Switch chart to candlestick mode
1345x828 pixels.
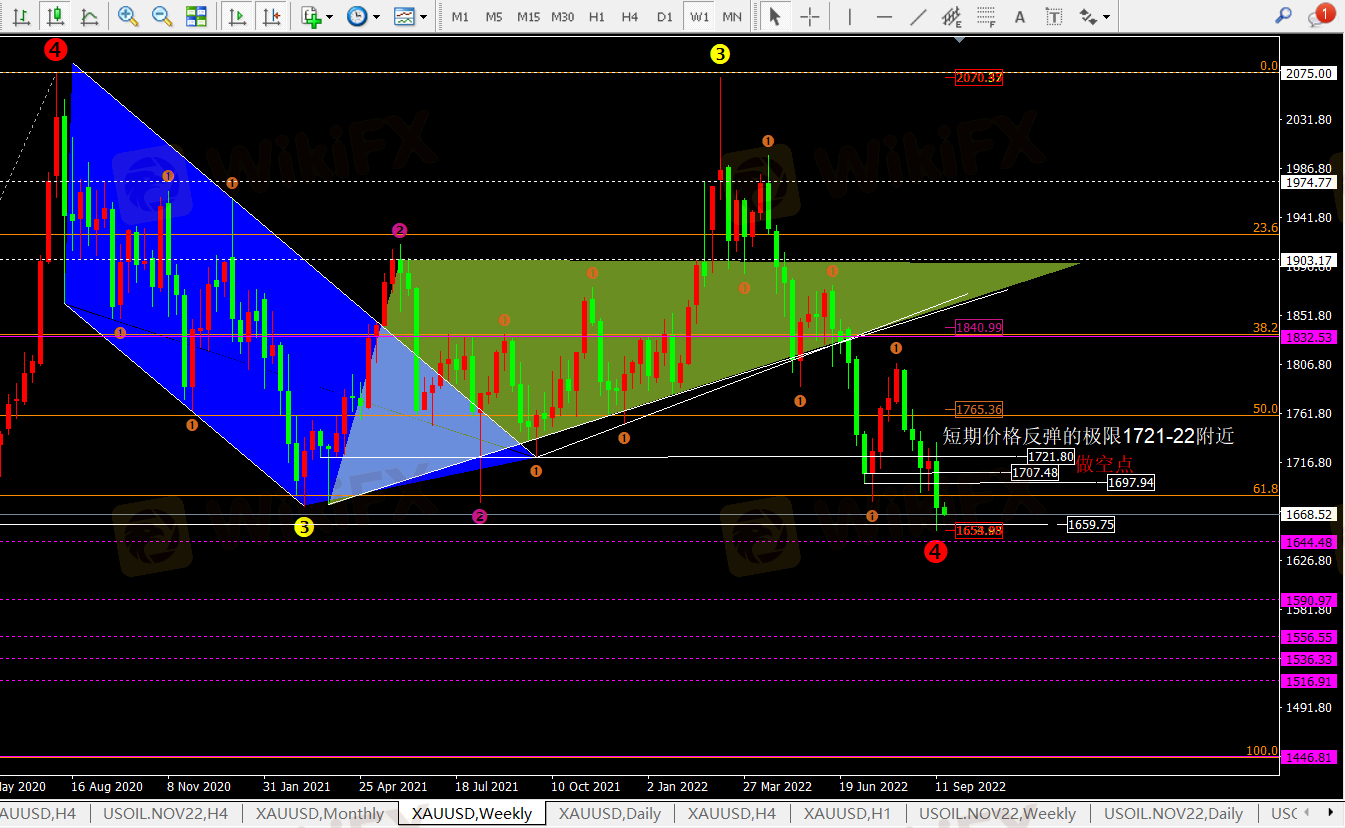(56, 16)
